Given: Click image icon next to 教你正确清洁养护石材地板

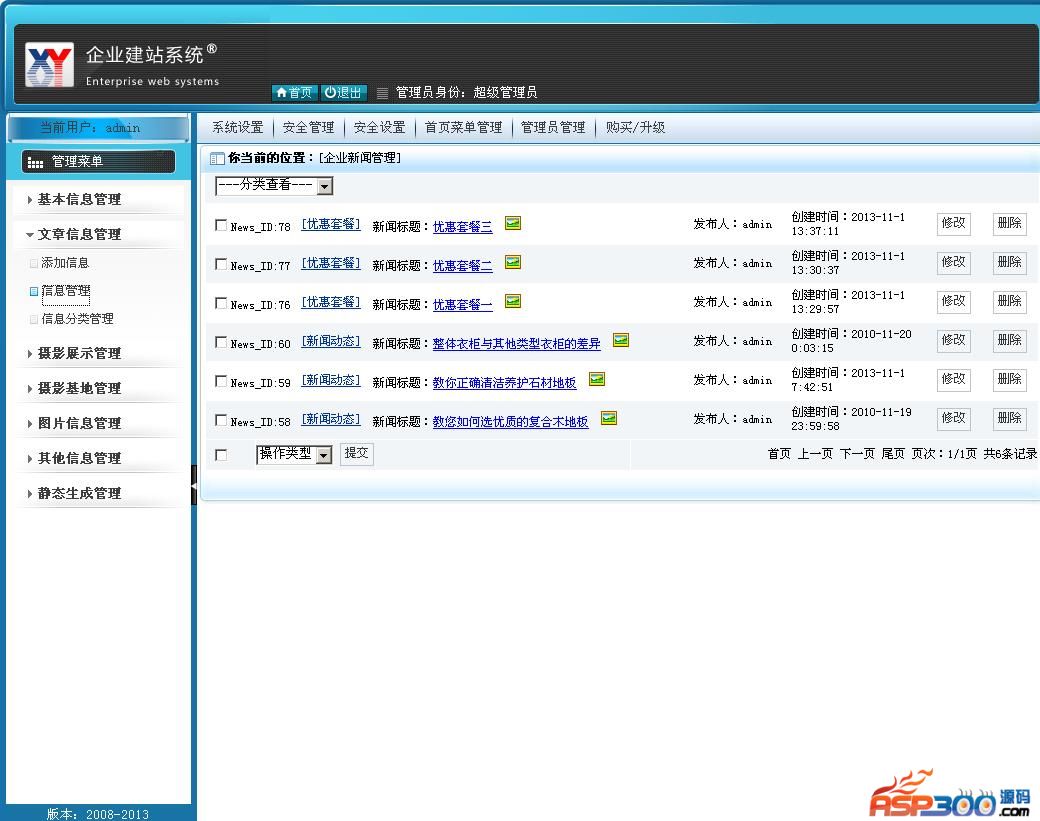Looking at the screenshot, I should coord(597,379).
